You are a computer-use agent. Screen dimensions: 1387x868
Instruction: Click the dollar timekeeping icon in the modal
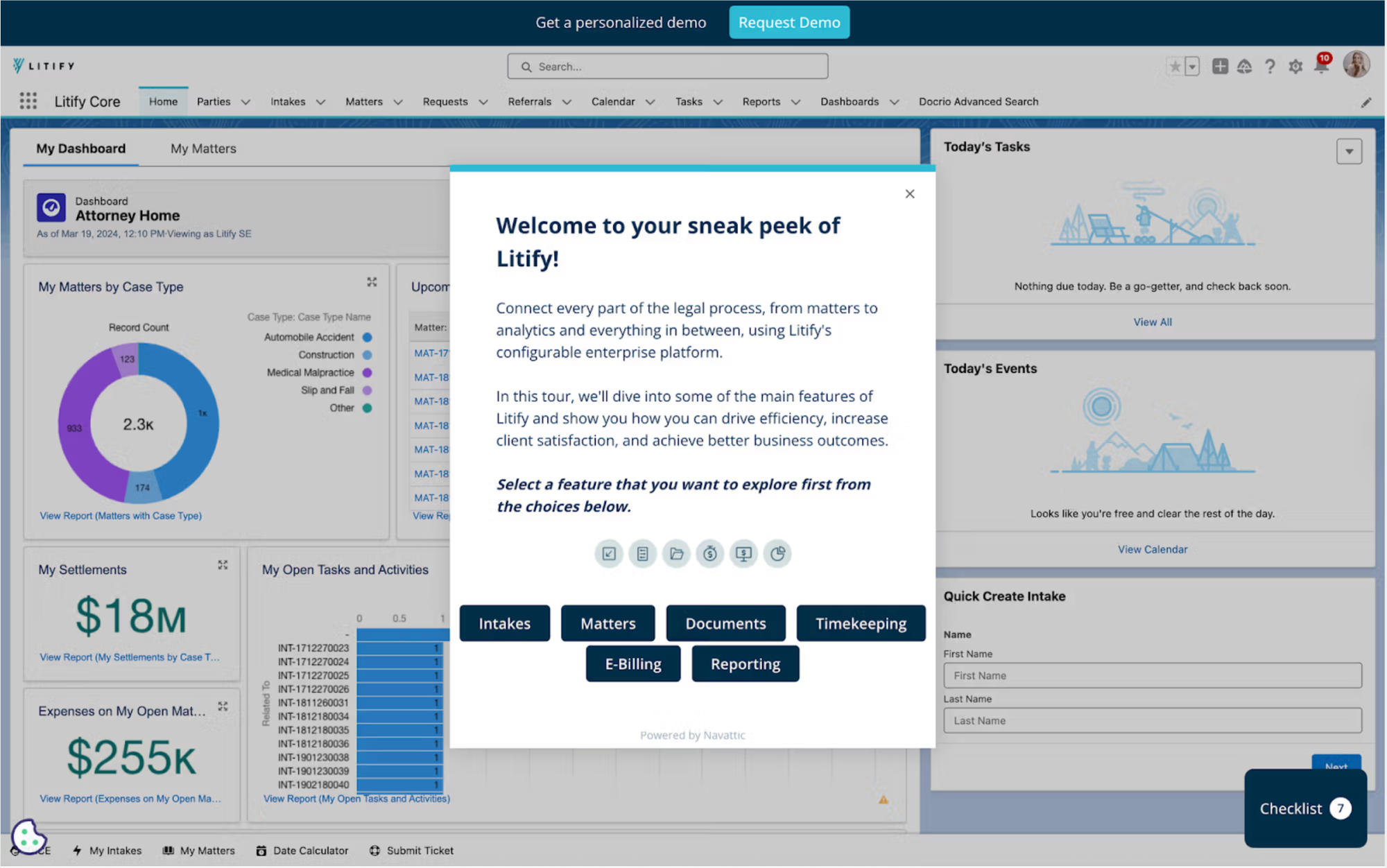tap(709, 554)
